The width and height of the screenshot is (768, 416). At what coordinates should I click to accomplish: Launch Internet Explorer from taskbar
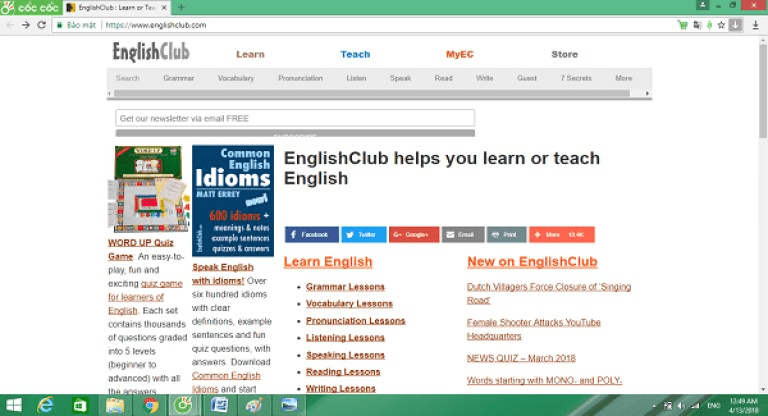coord(45,405)
